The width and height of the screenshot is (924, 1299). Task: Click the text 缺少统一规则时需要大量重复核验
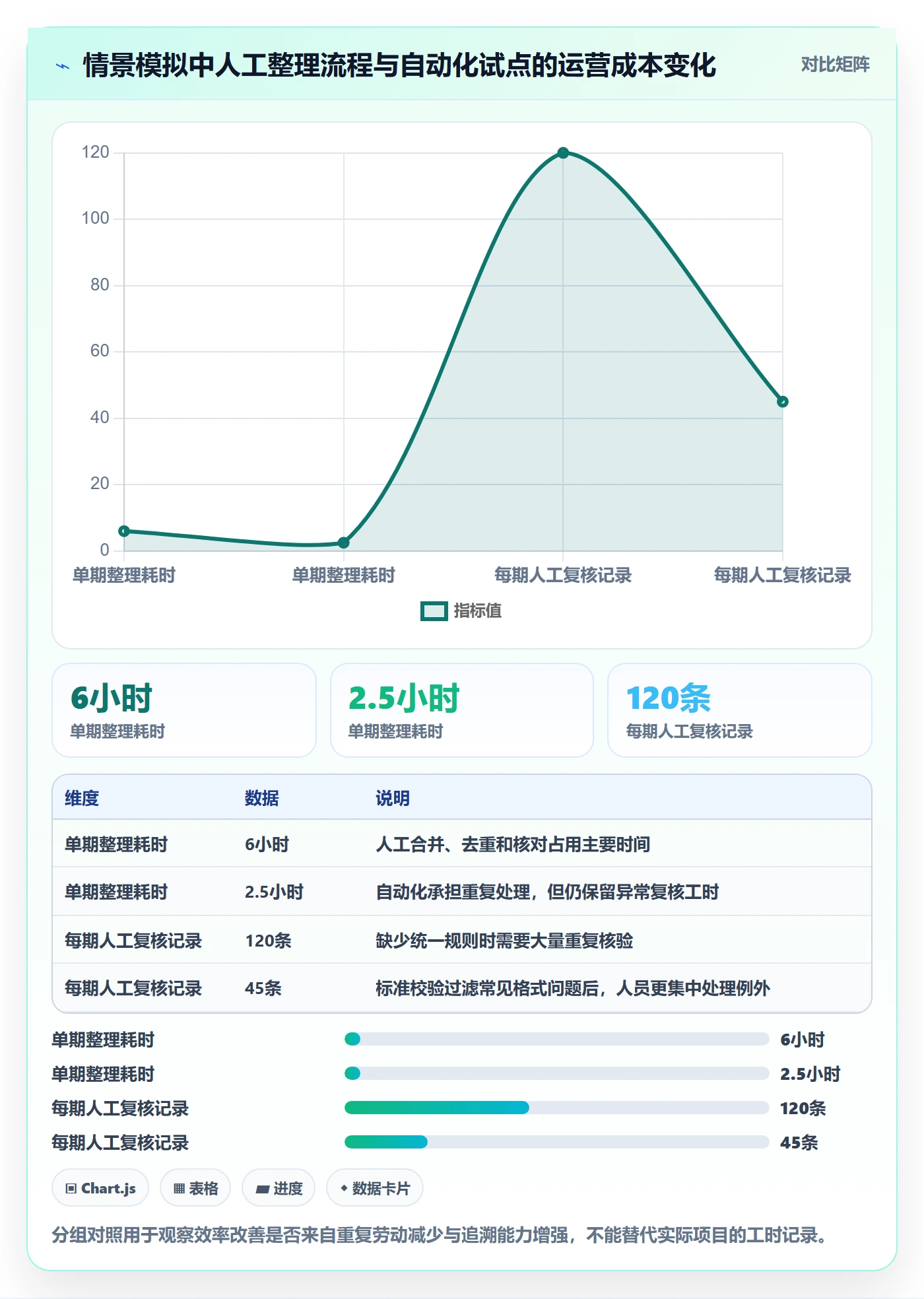point(504,941)
